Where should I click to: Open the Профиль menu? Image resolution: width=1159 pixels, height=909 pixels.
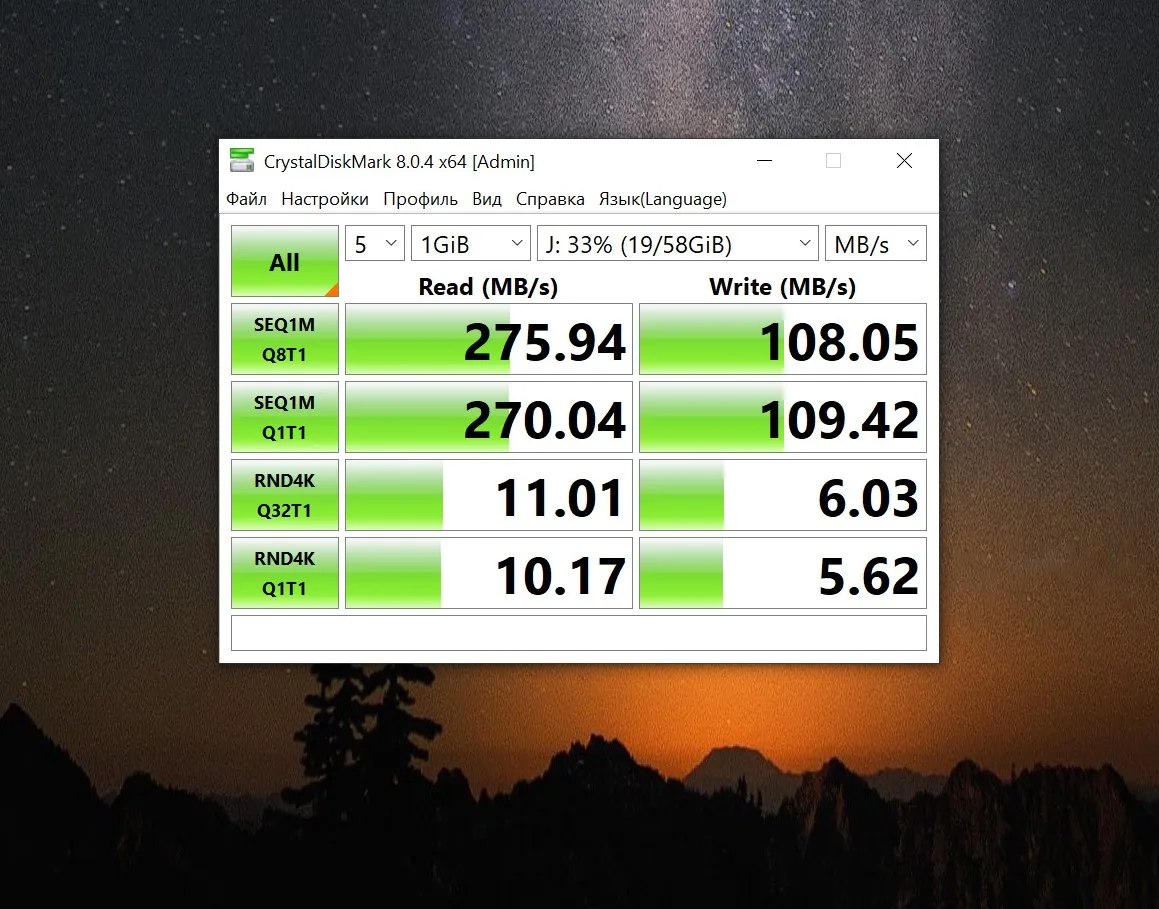click(x=420, y=199)
